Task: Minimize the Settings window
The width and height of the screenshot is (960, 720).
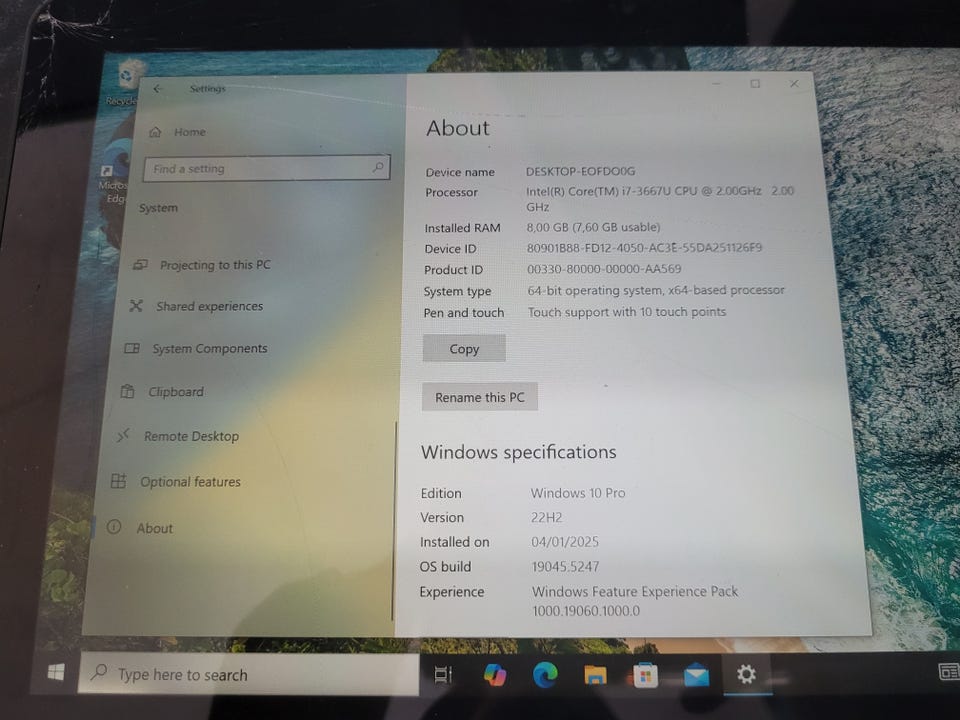Action: pyautogui.click(x=716, y=84)
